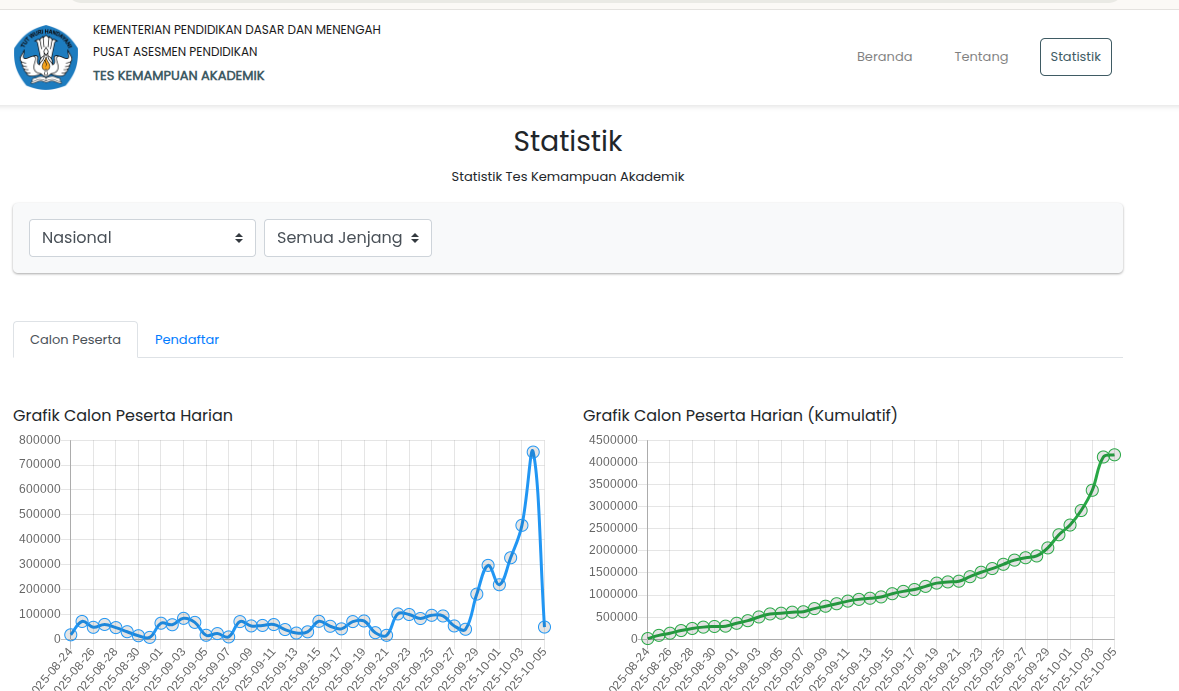
Task: Click the 4500000 y-axis label
Action: [x=612, y=440]
